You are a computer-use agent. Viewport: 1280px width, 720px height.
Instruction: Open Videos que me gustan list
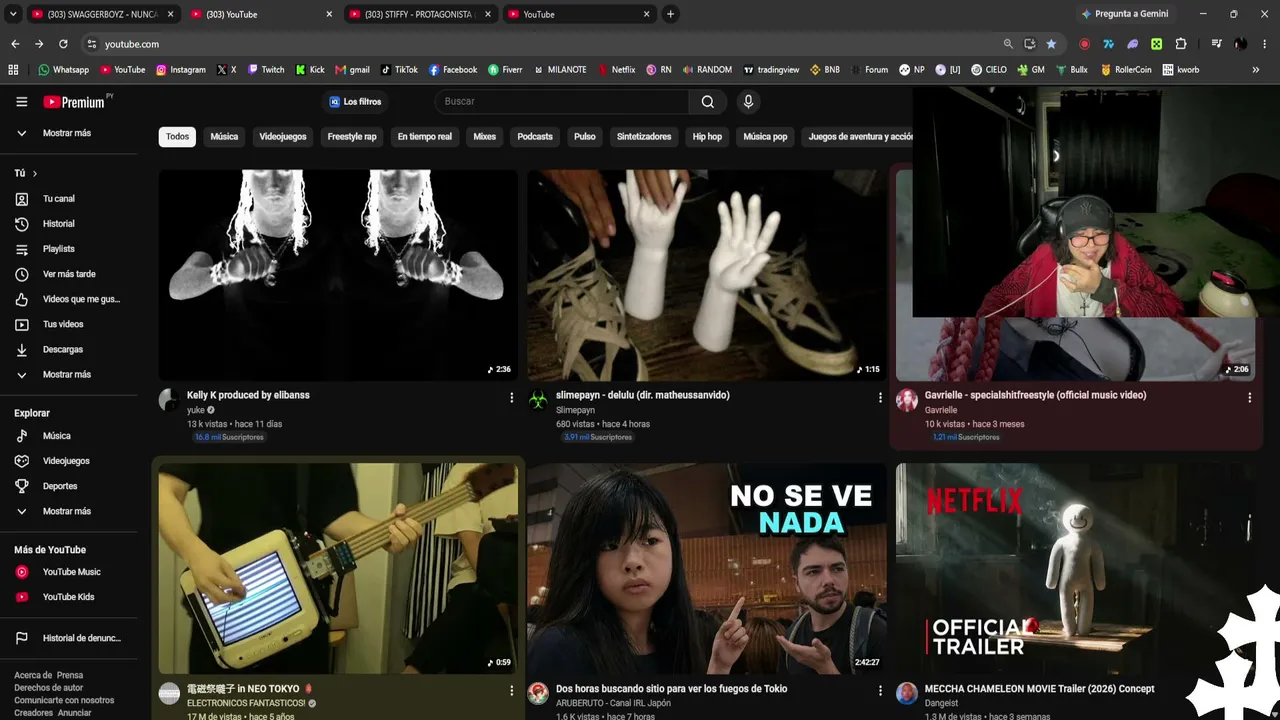pos(69,299)
